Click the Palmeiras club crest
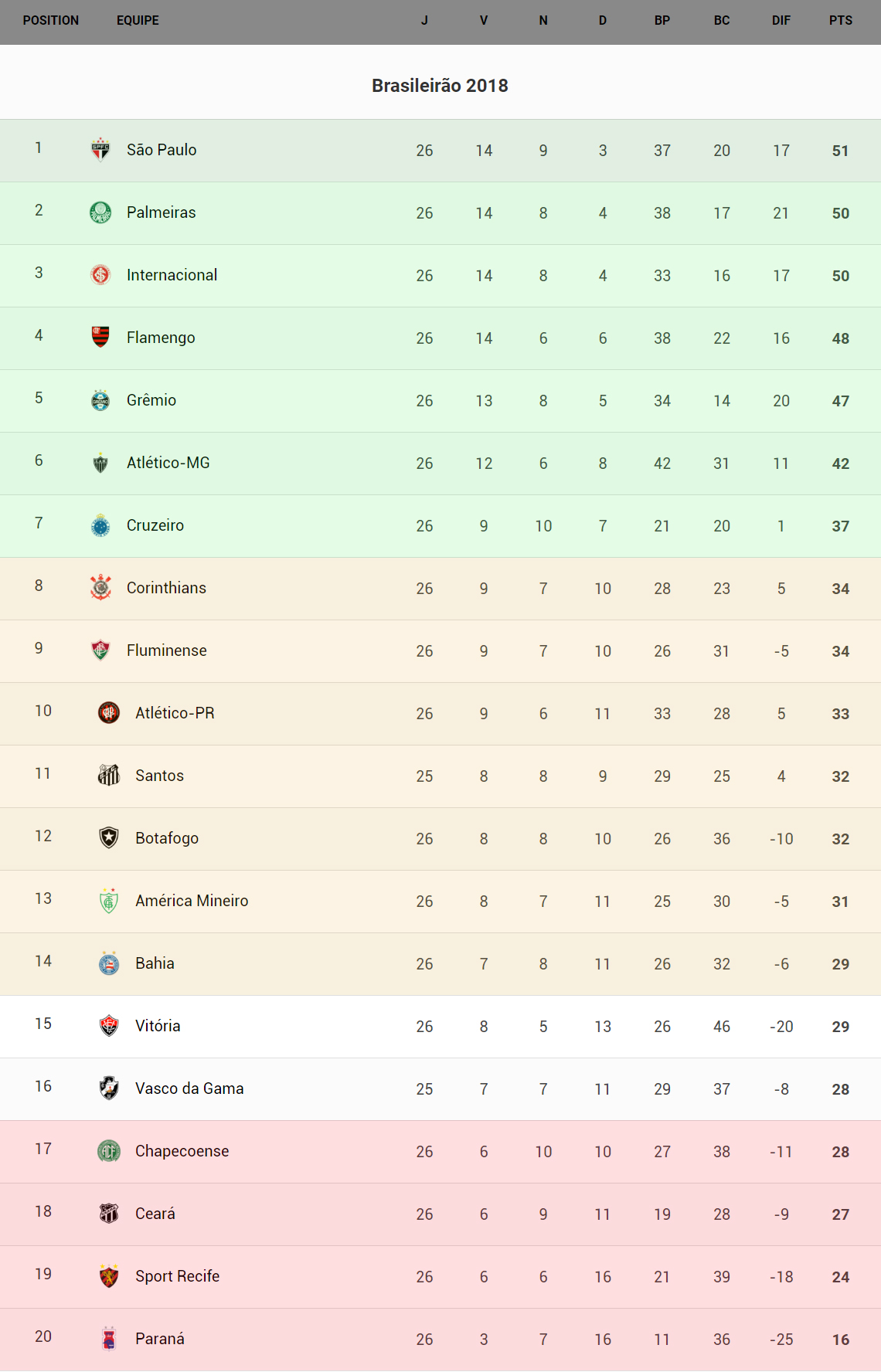Viewport: 881px width, 1372px height. pyautogui.click(x=100, y=212)
